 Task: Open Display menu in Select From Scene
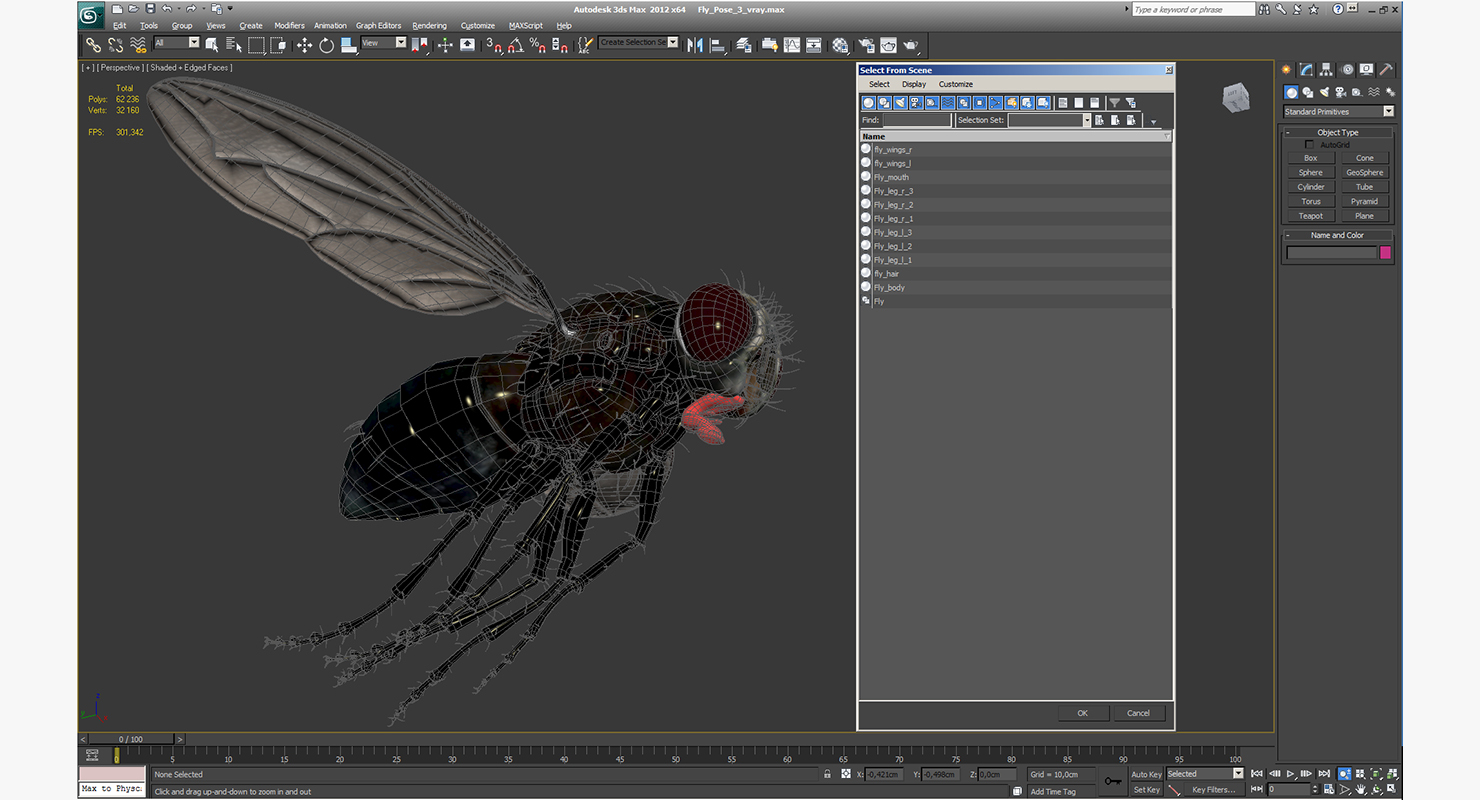pos(914,85)
